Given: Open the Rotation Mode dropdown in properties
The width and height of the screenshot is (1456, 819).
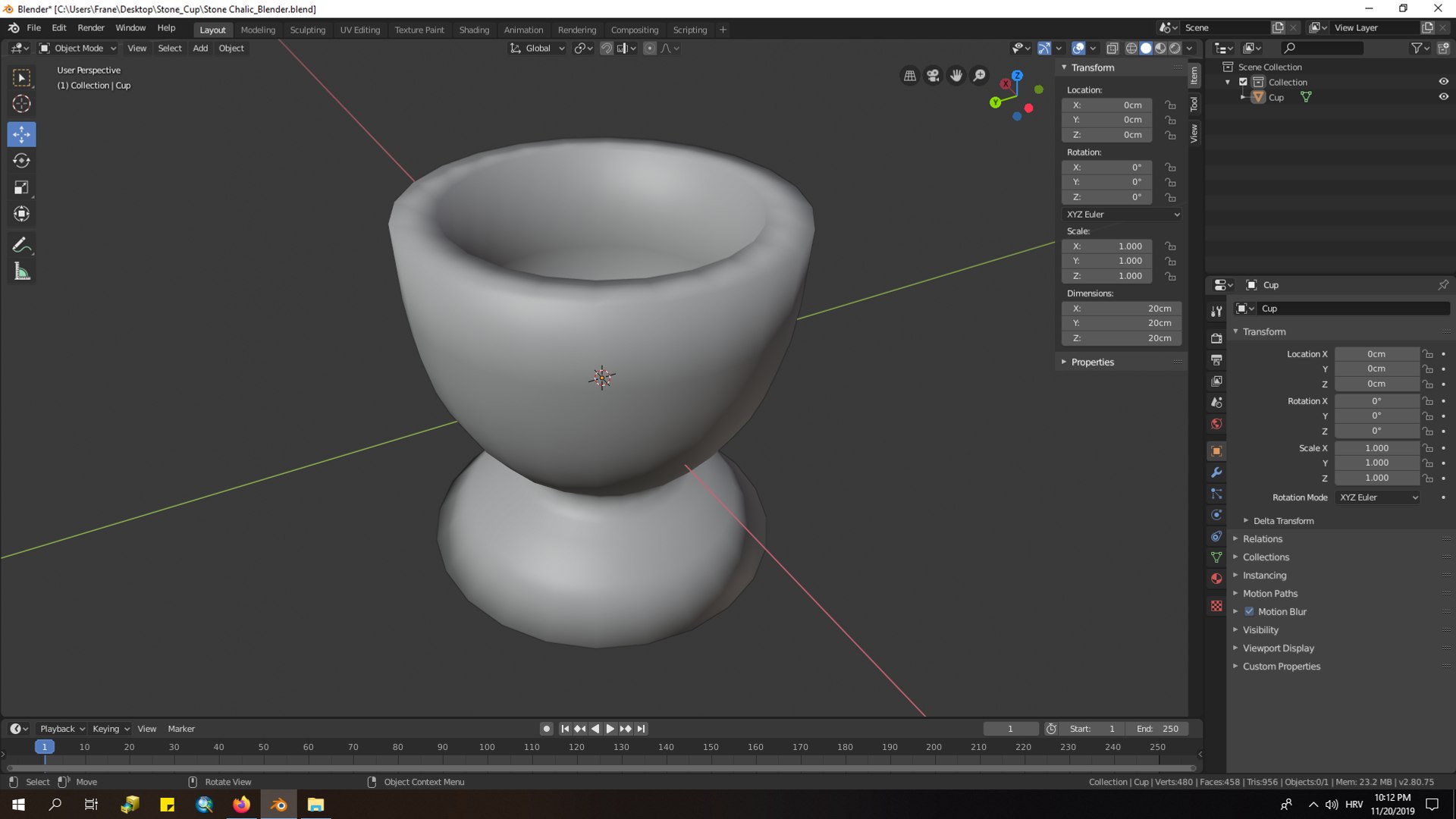Looking at the screenshot, I should pyautogui.click(x=1378, y=497).
